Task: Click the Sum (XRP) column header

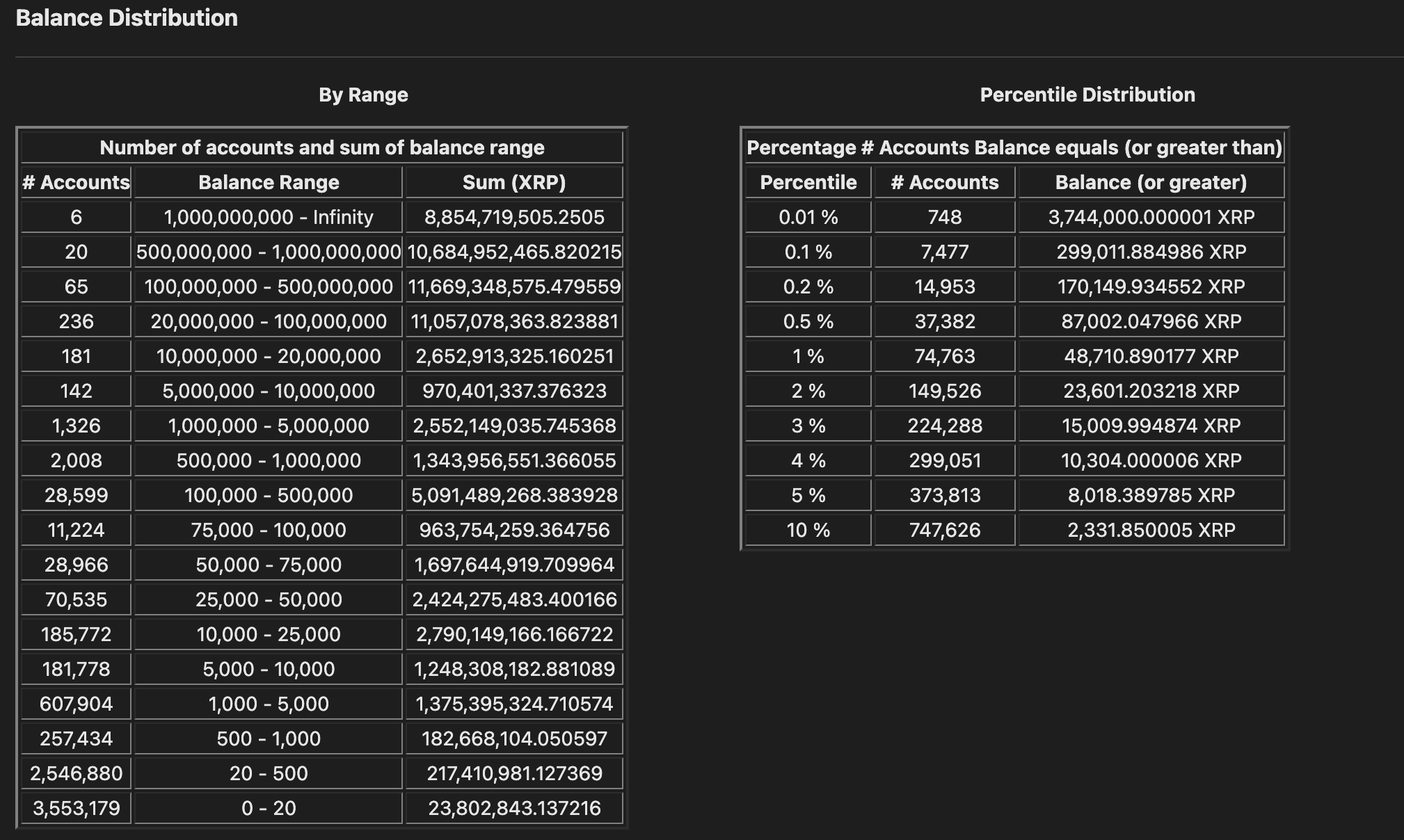Action: [514, 182]
